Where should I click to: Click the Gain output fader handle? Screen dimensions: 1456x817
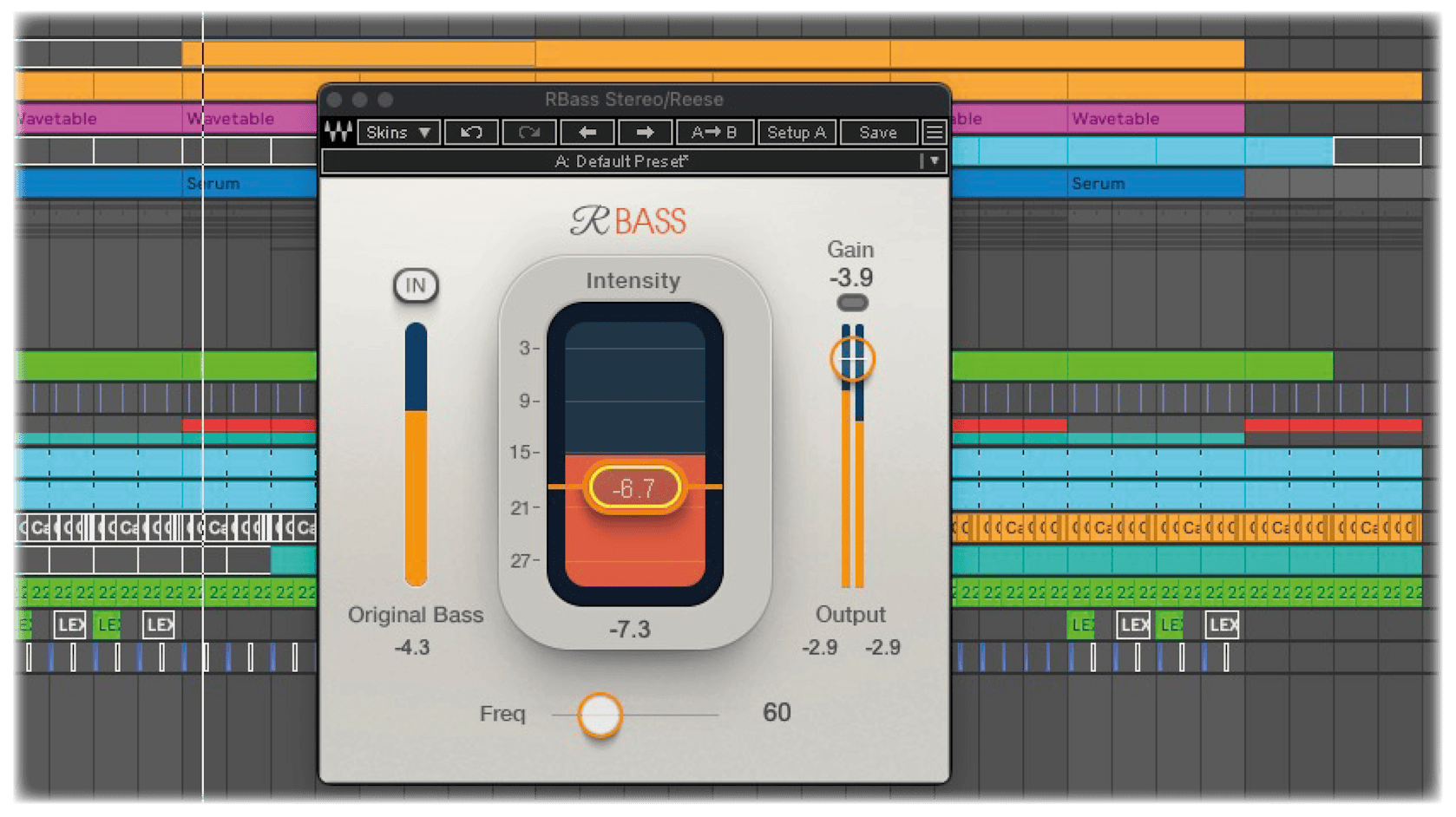pos(852,359)
